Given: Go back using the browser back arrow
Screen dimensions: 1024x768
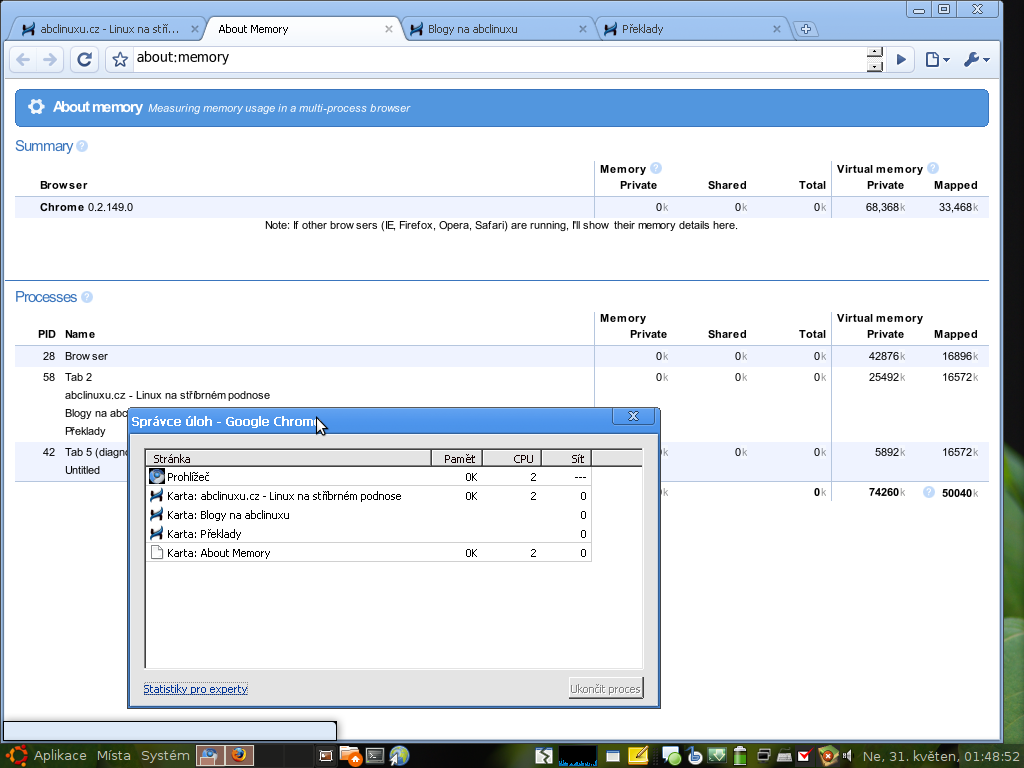Looking at the screenshot, I should [23, 59].
